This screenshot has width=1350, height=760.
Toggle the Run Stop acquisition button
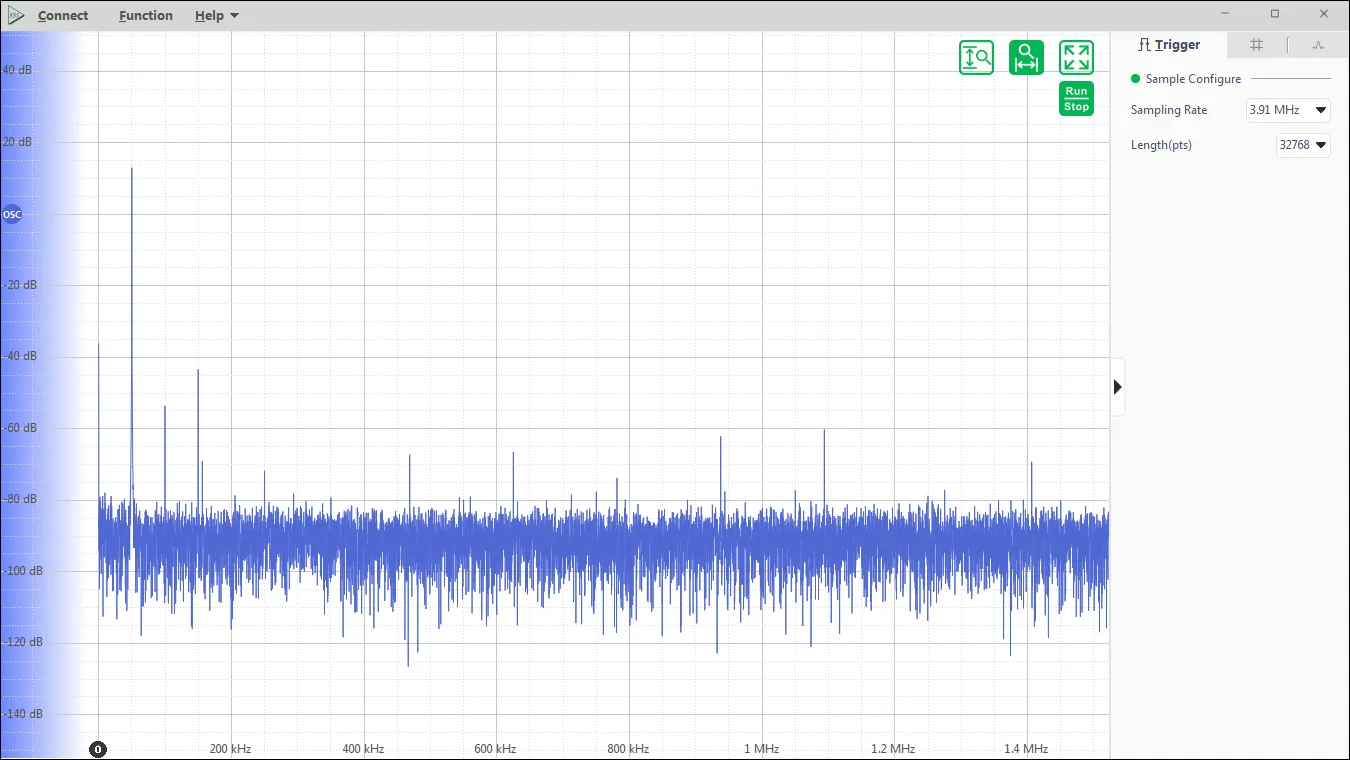(x=1076, y=98)
